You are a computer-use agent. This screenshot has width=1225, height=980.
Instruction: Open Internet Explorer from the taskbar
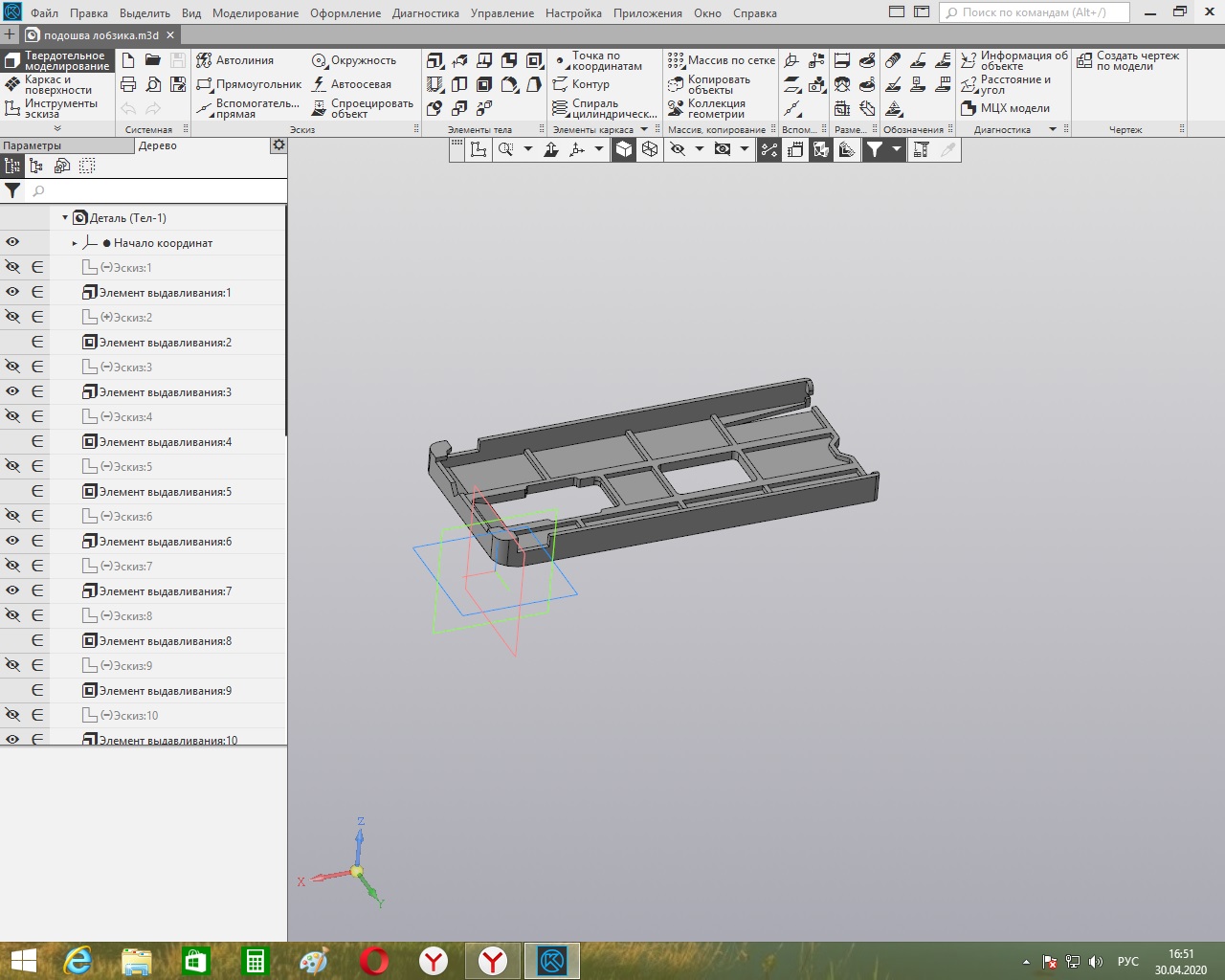coord(77,961)
